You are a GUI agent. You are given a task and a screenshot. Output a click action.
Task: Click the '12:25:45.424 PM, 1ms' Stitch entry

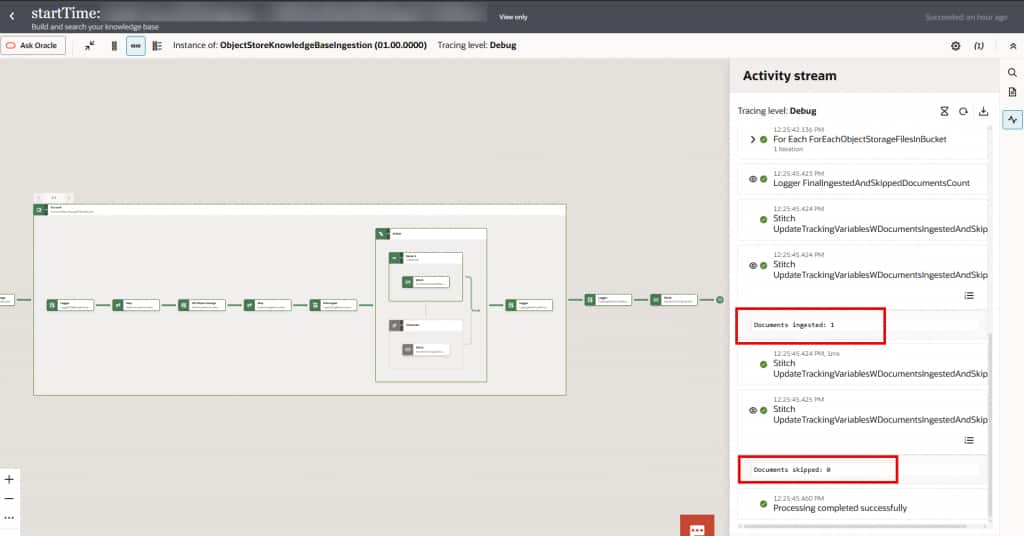pos(862,364)
